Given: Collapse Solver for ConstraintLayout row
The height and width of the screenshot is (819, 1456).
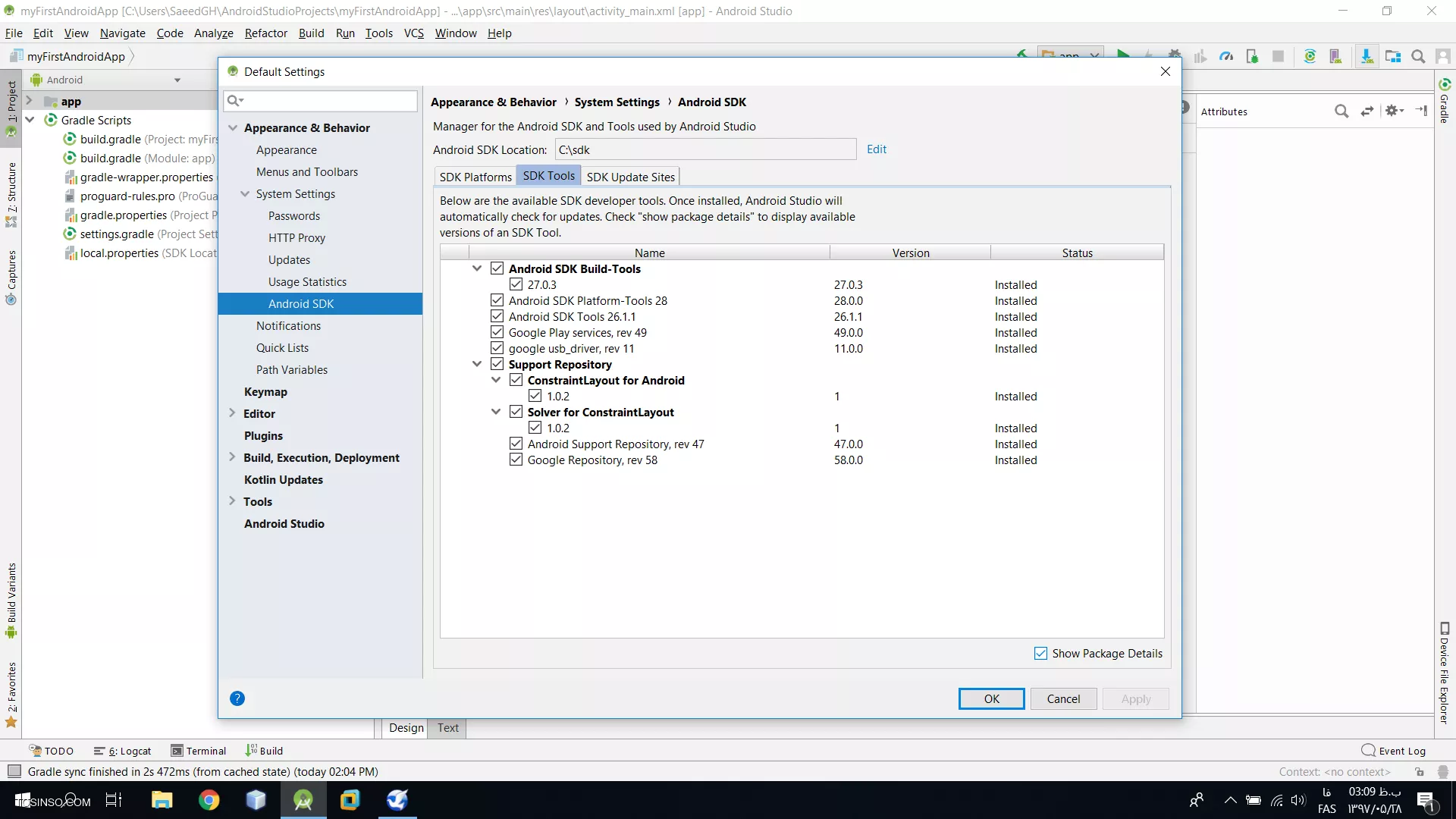Looking at the screenshot, I should [x=496, y=412].
